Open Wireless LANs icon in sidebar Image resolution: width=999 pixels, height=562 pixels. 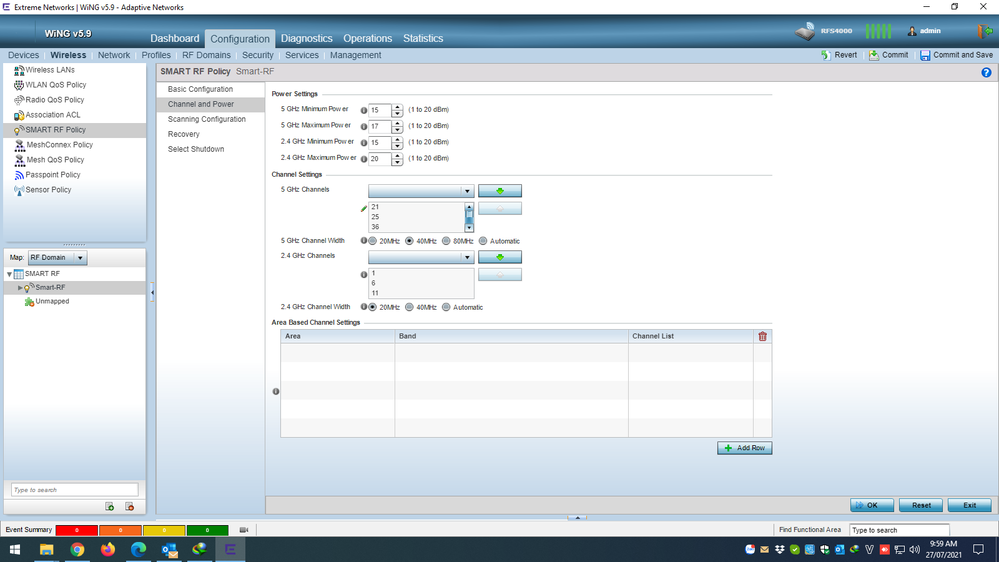click(19, 70)
